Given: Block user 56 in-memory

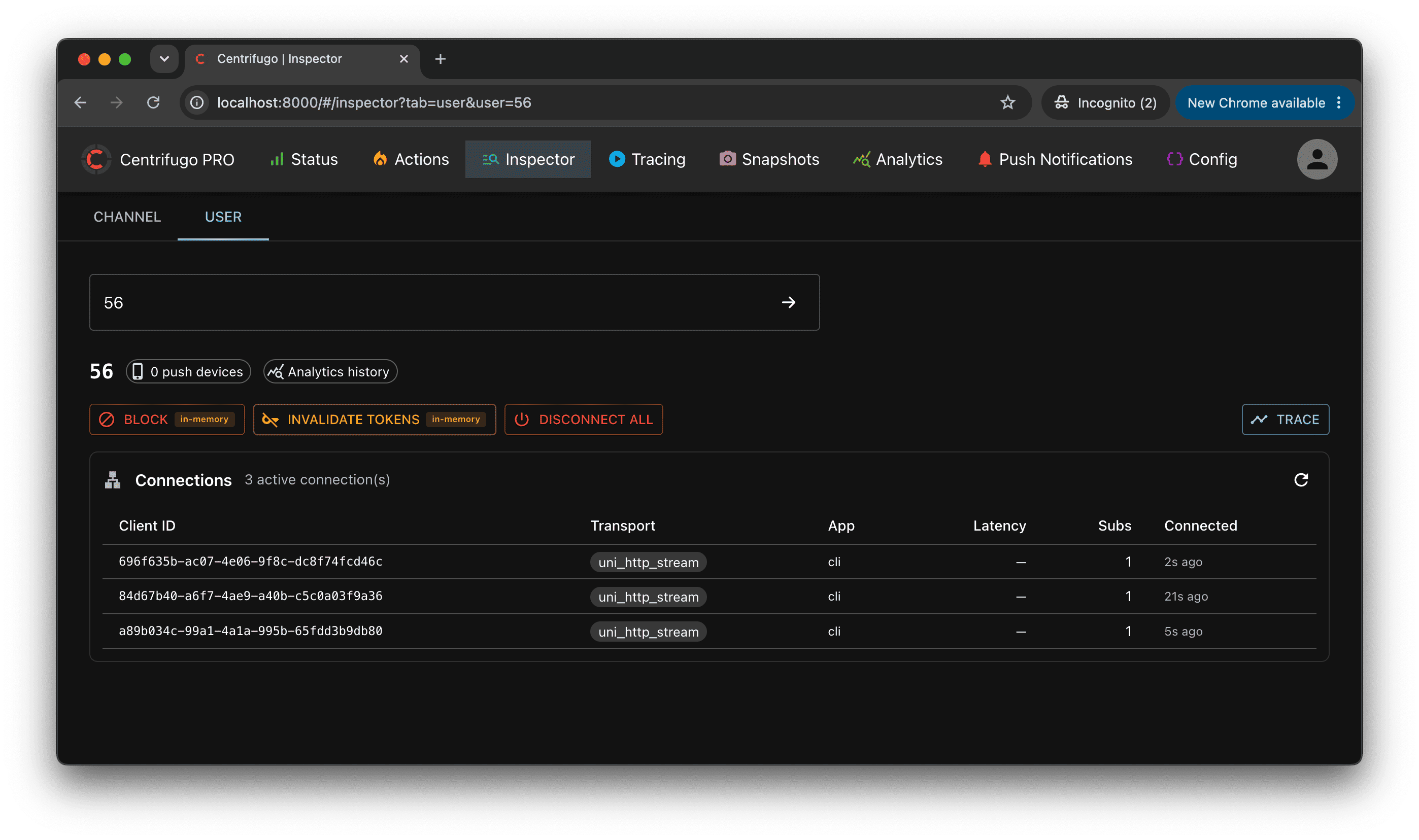Looking at the screenshot, I should tap(167, 419).
